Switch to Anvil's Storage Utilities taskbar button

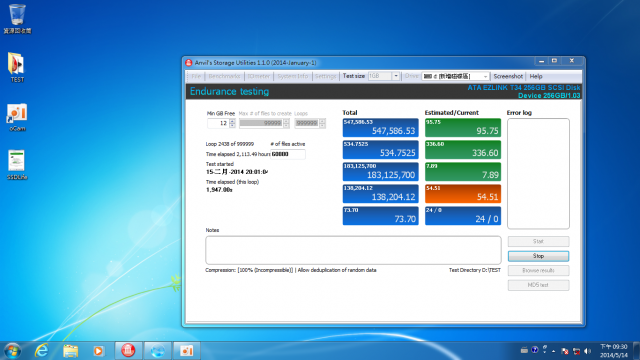point(128,351)
